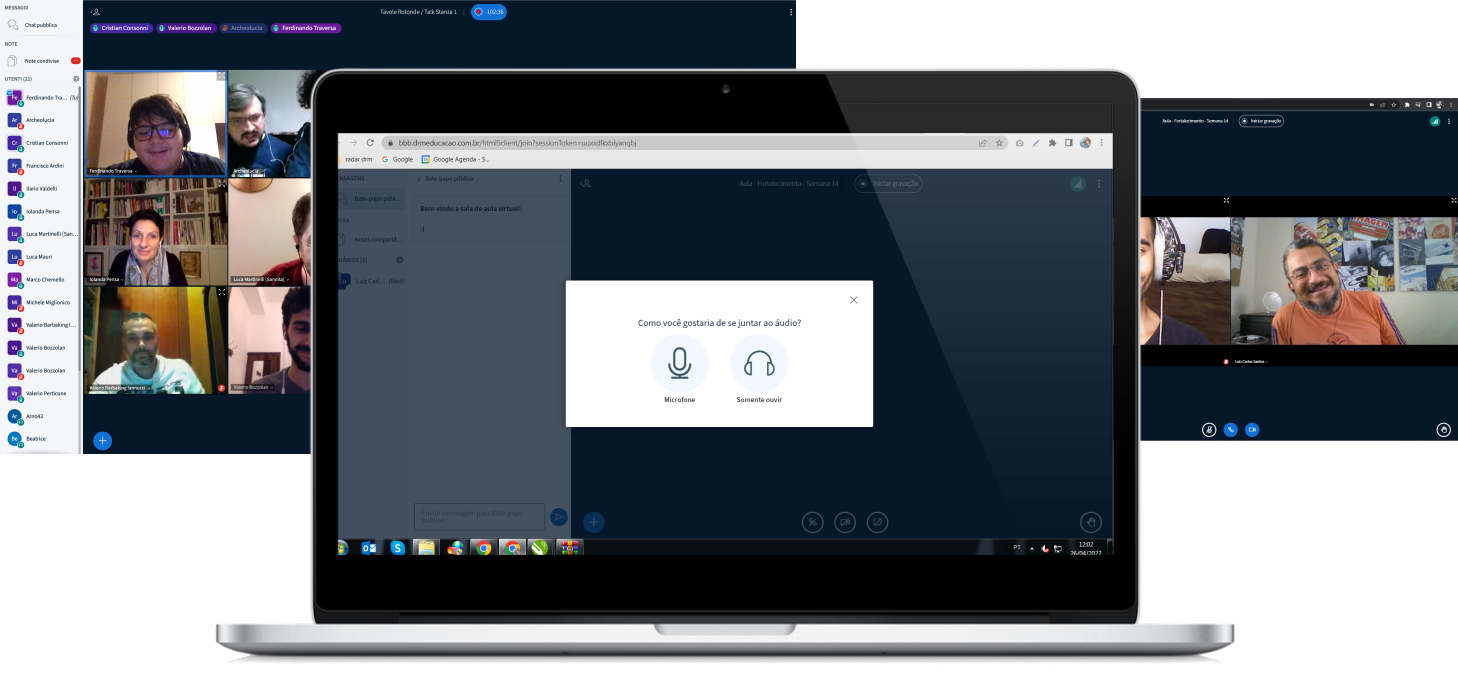Screen dimensions: 1458x687
Task: Click Iolanda Pensa's webcam thumbnail
Action: coord(156,232)
